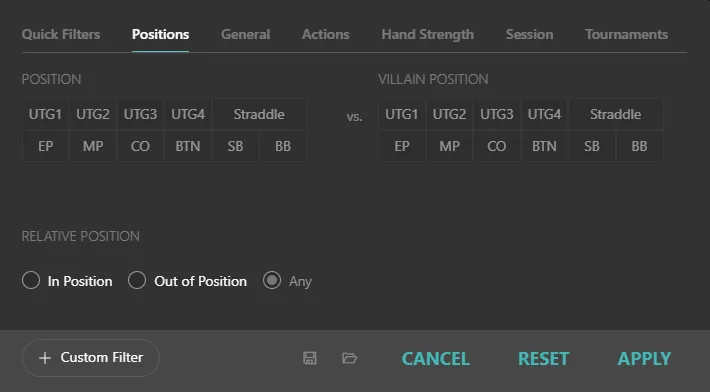Toggle villain position CO
The height and width of the screenshot is (392, 710).
497,146
